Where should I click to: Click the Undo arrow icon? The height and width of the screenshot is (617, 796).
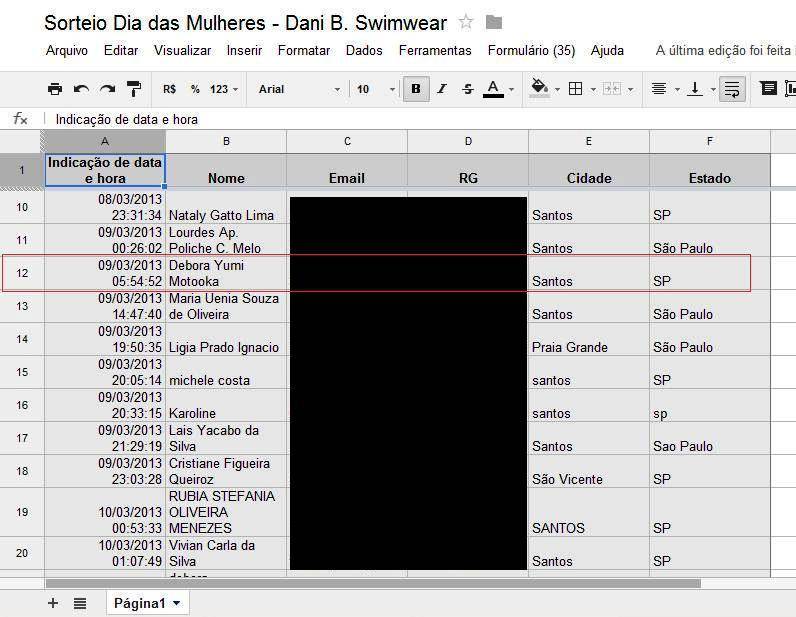(x=81, y=89)
